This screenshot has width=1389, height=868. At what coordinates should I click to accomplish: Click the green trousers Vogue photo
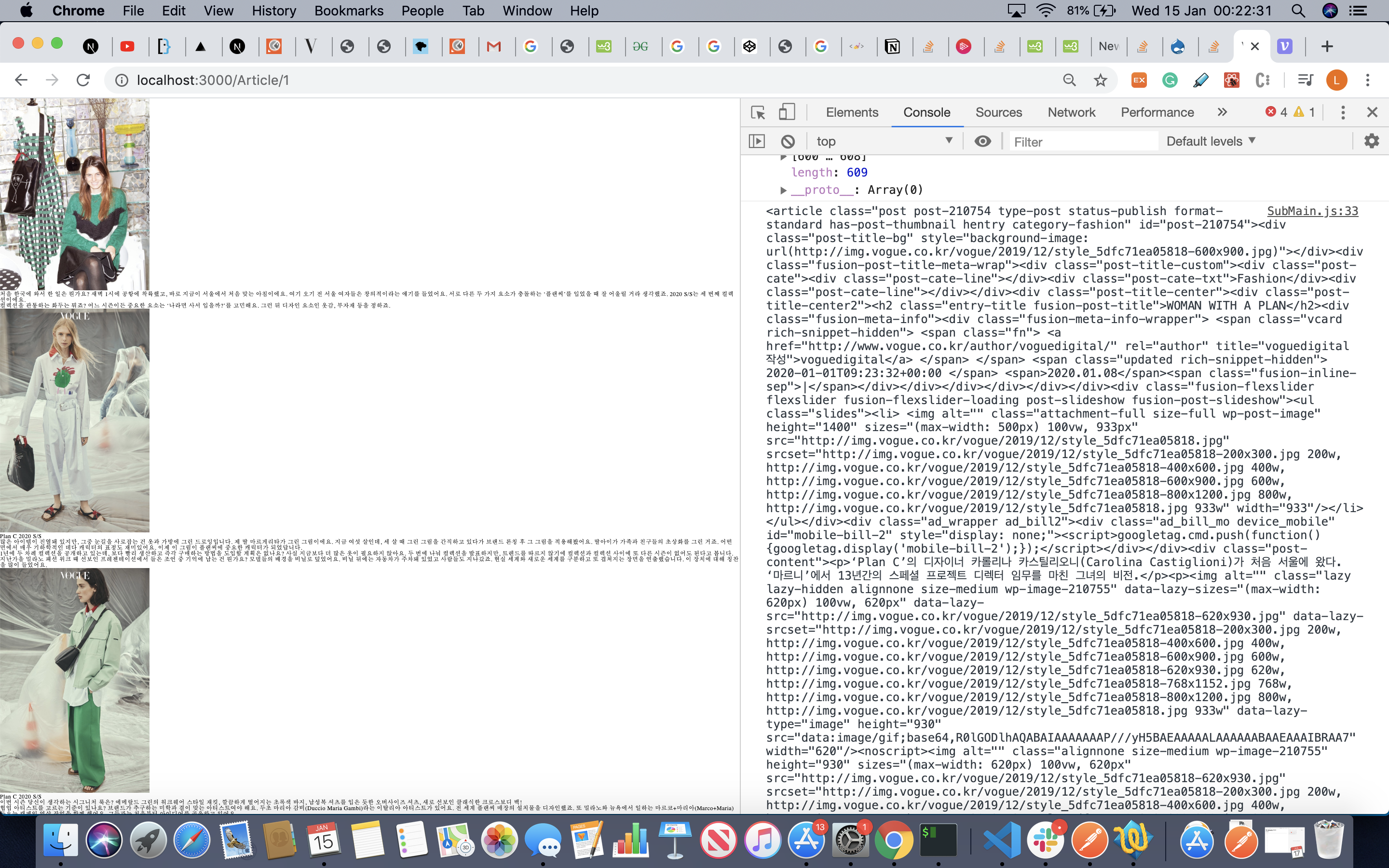tap(75, 681)
